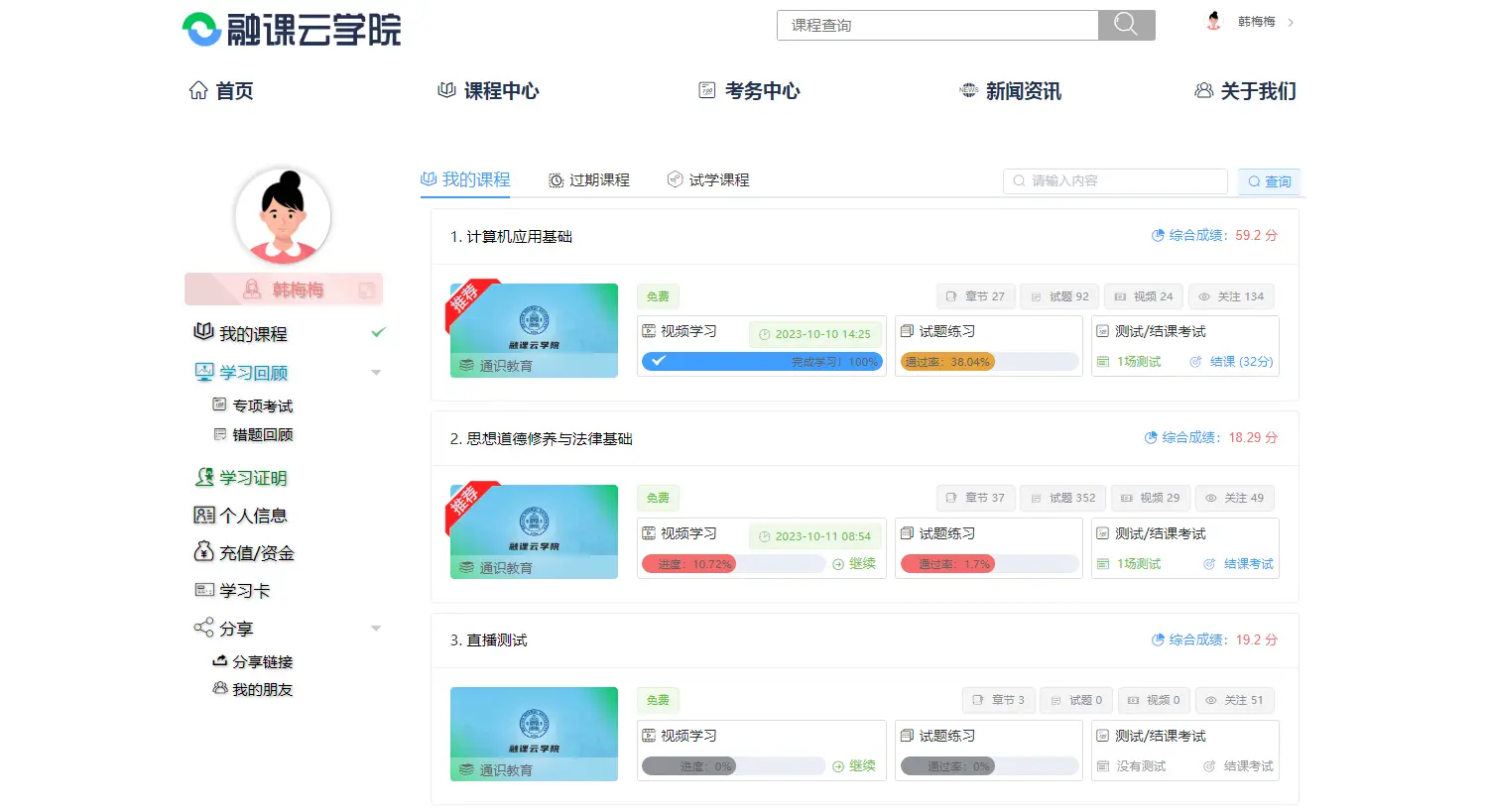Click the 查询 button
This screenshot has height=812, width=1488.
click(1269, 181)
